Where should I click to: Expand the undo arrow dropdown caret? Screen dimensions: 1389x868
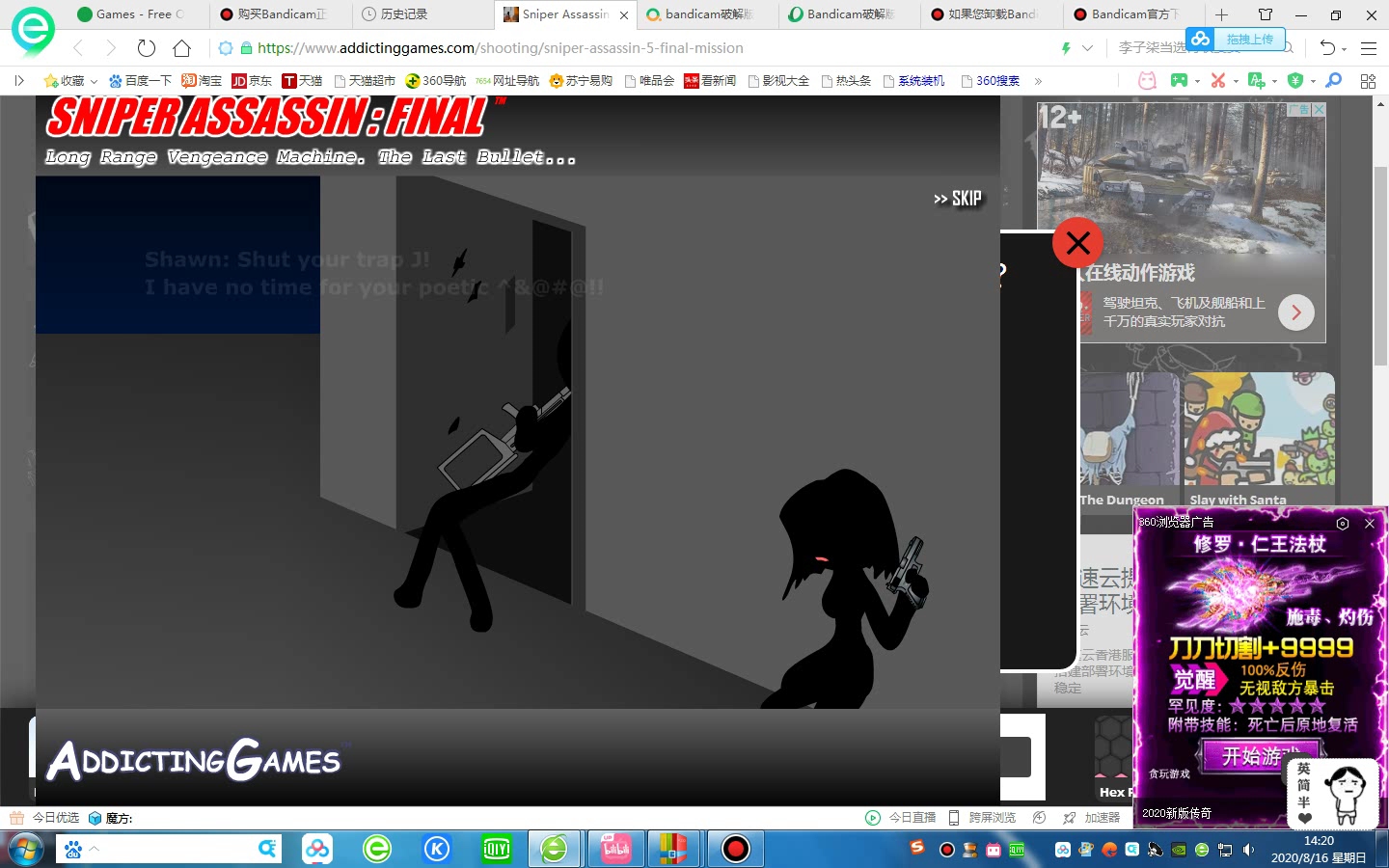(1344, 49)
